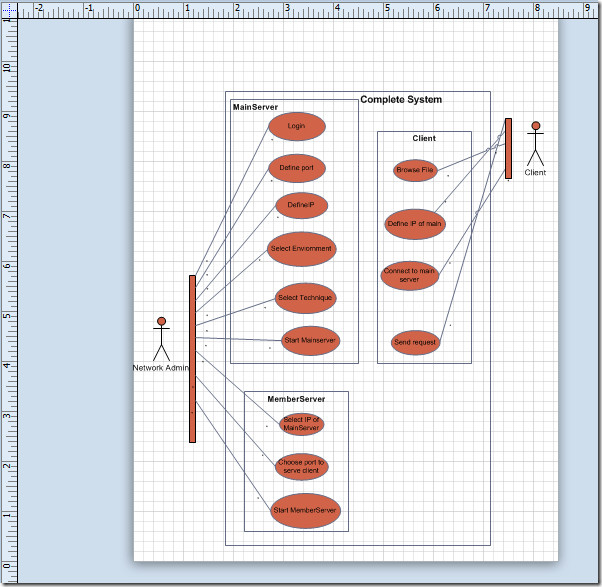The height and width of the screenshot is (587, 602).
Task: Click the Define IP of main oval
Action: click(x=415, y=223)
